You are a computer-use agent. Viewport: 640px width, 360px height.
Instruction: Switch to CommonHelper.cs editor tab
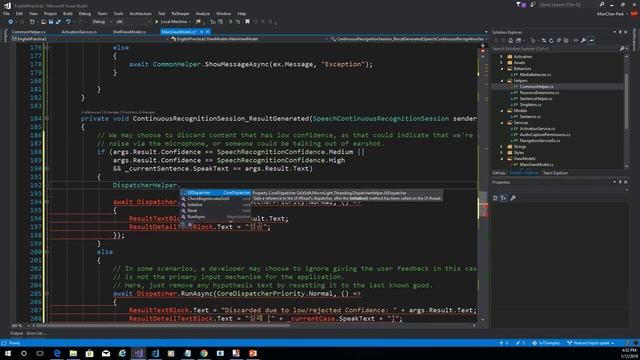click(x=29, y=32)
